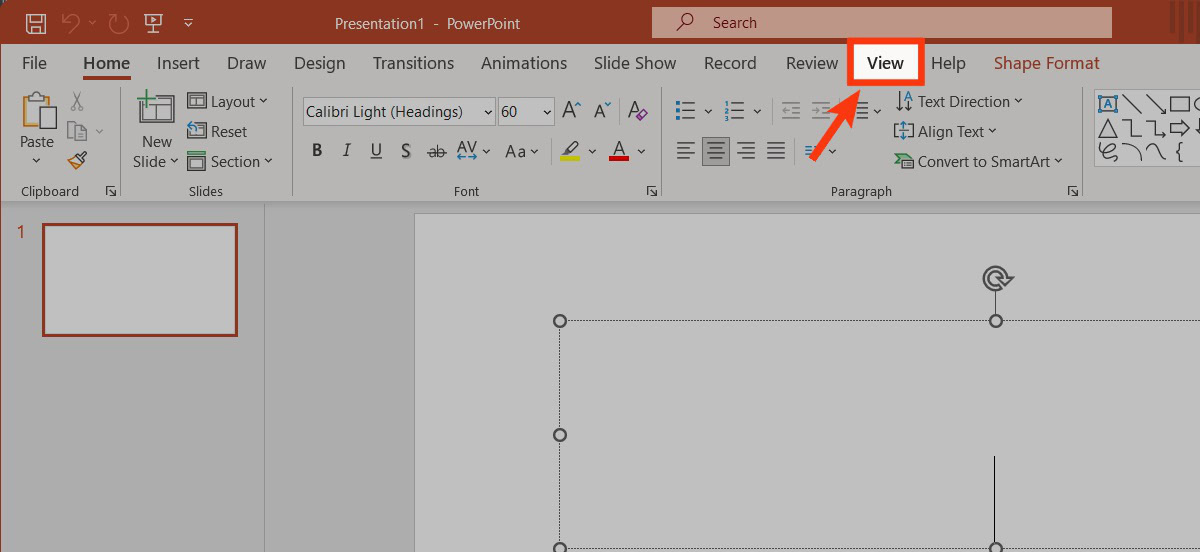Click the Save icon in title bar
The width and height of the screenshot is (1200, 552).
point(35,22)
